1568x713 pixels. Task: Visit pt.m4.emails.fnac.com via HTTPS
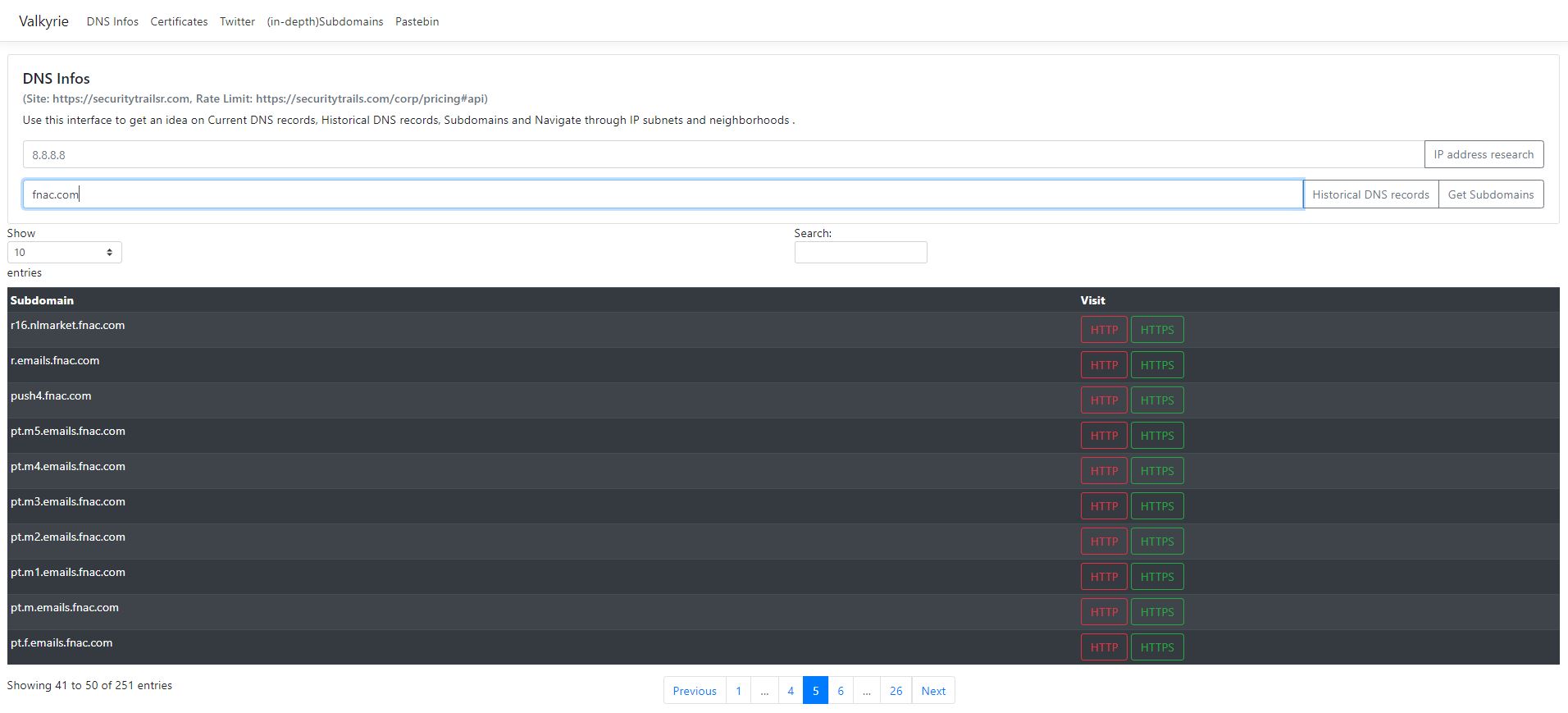pyautogui.click(x=1157, y=471)
